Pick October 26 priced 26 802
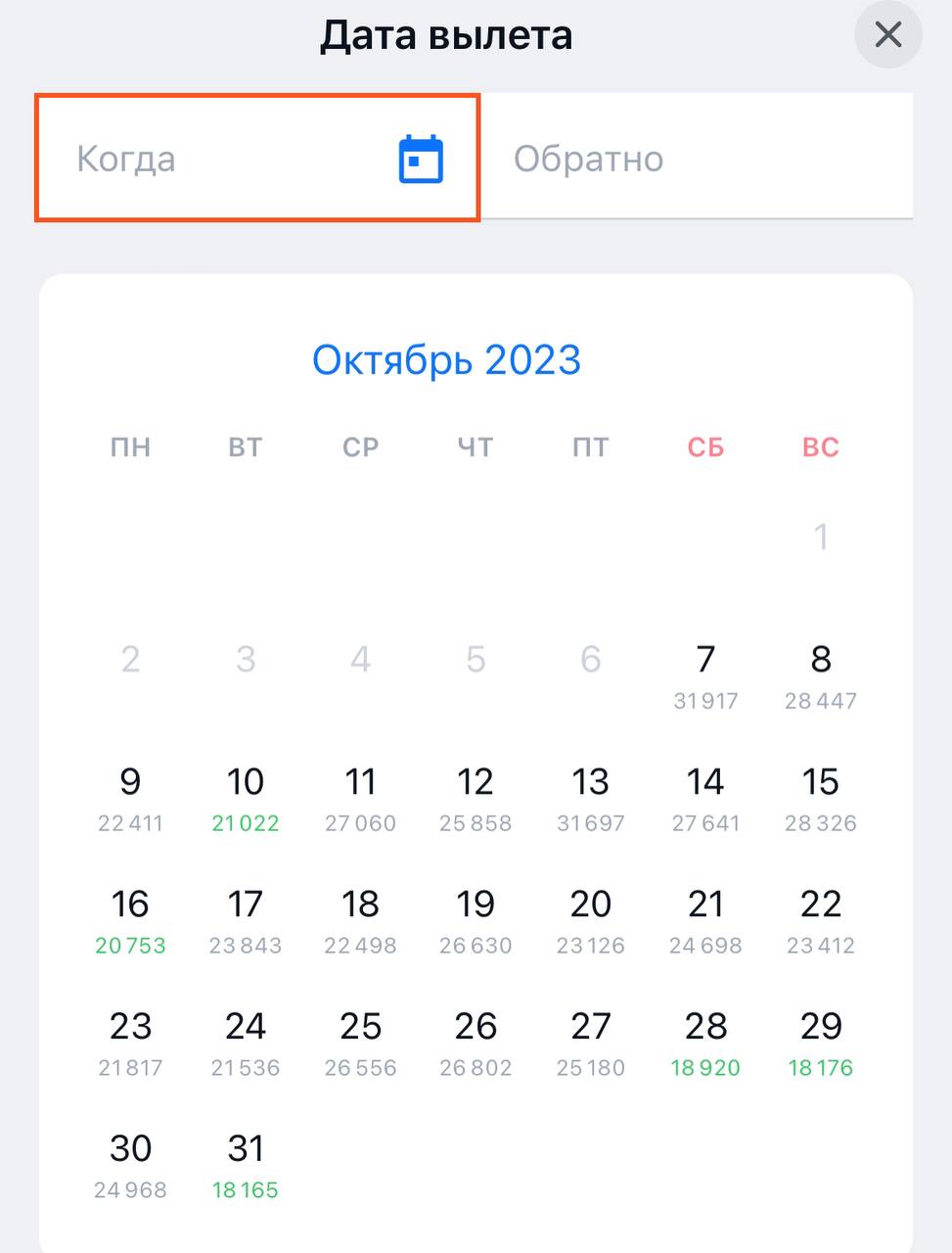The image size is (952, 1253). tap(476, 1042)
